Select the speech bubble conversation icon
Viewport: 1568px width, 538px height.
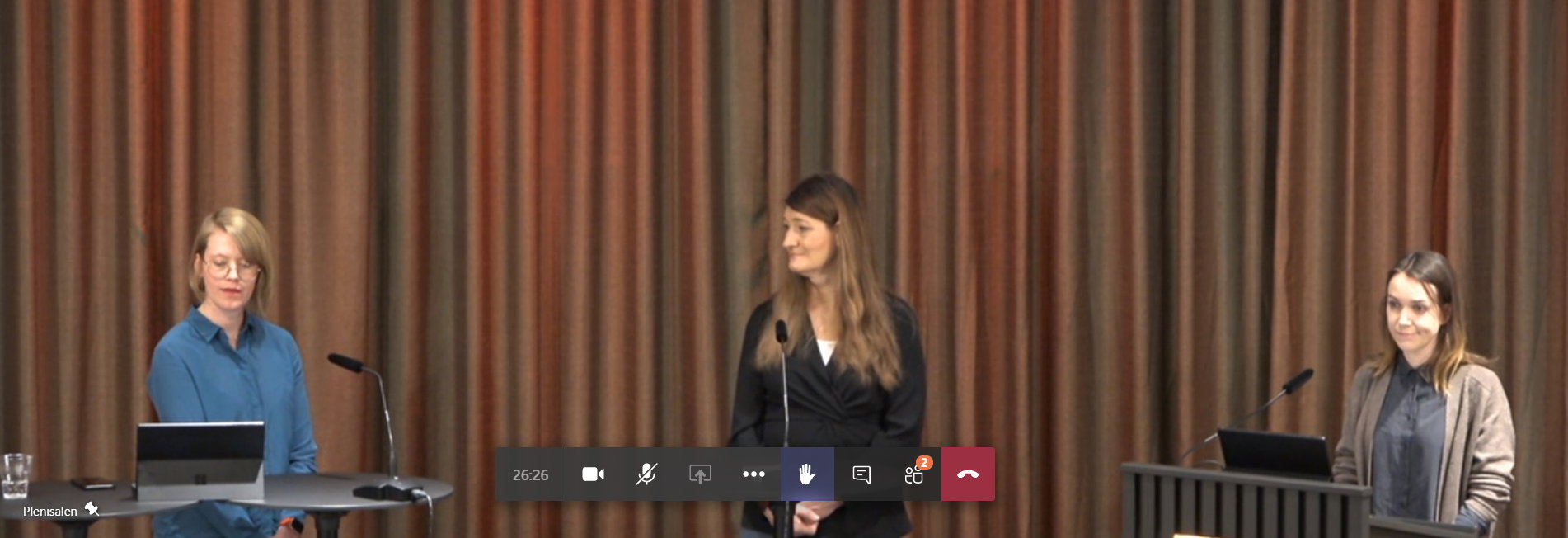[861, 474]
